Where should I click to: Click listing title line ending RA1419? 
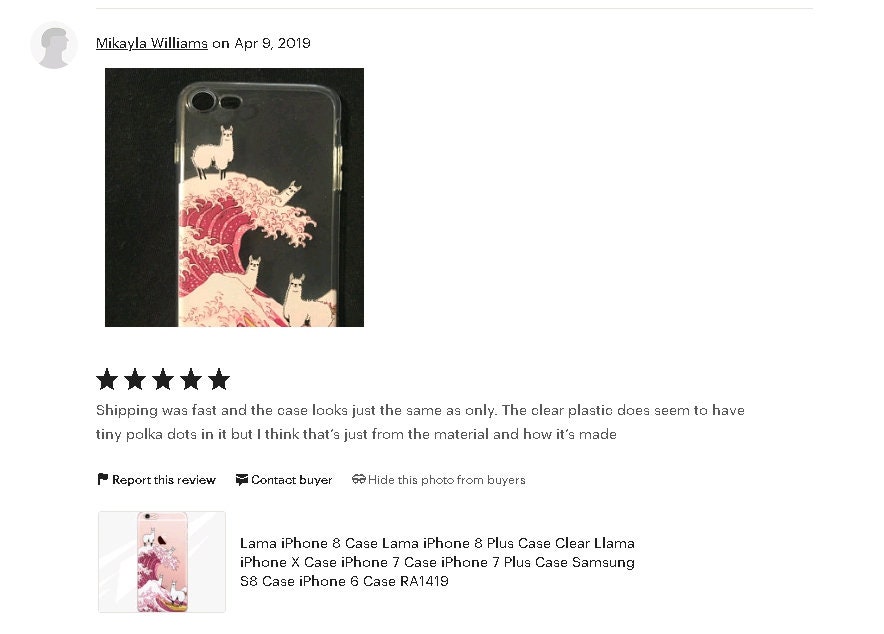point(344,581)
